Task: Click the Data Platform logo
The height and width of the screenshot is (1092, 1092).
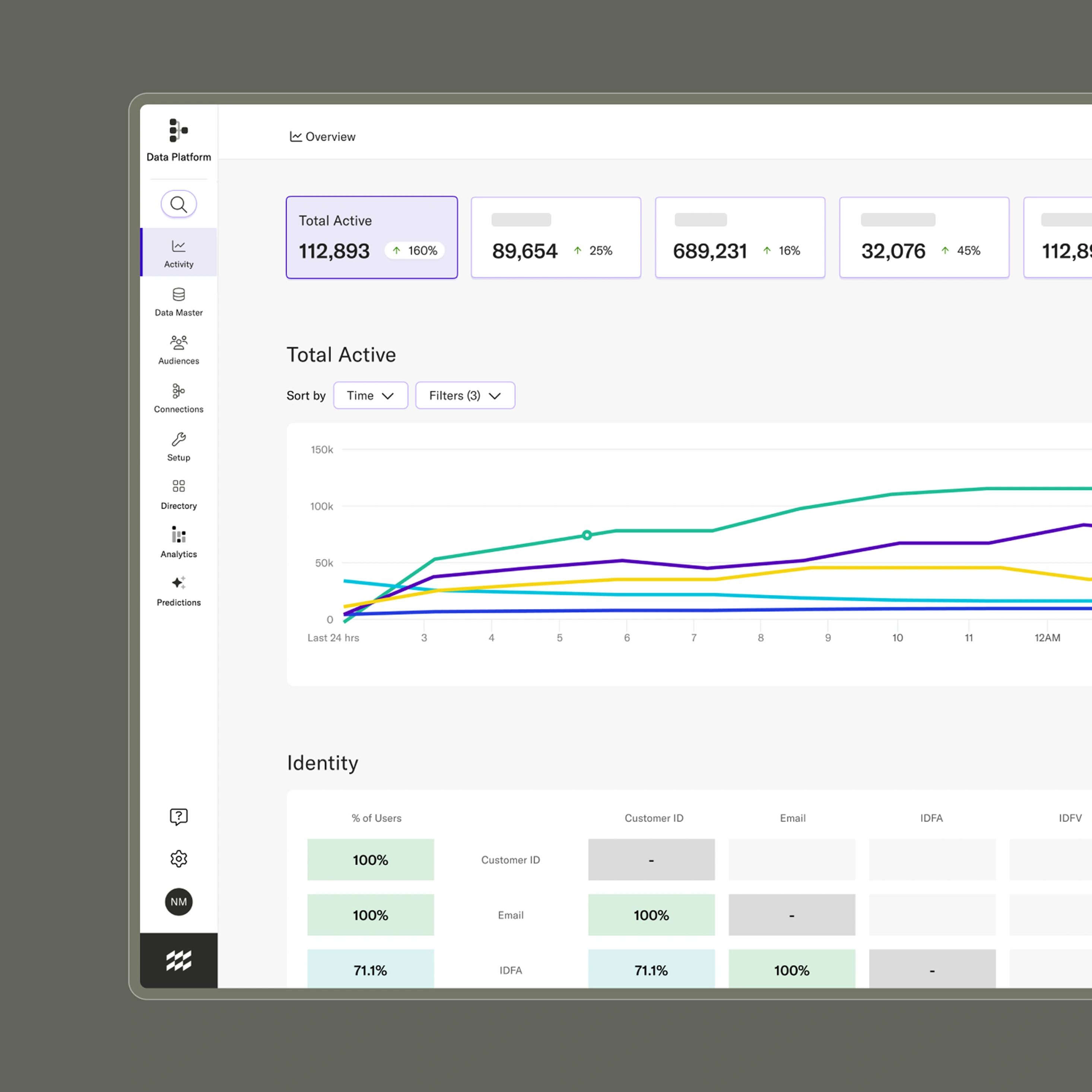Action: tap(179, 140)
